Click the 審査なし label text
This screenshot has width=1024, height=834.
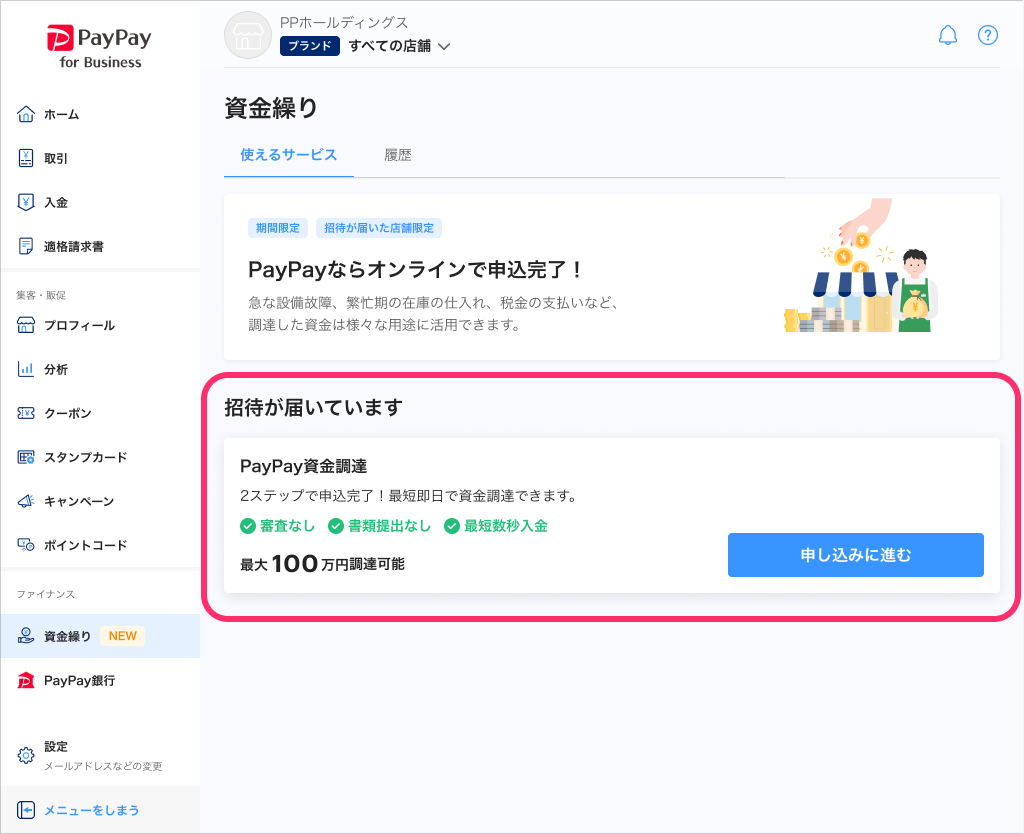click(287, 526)
